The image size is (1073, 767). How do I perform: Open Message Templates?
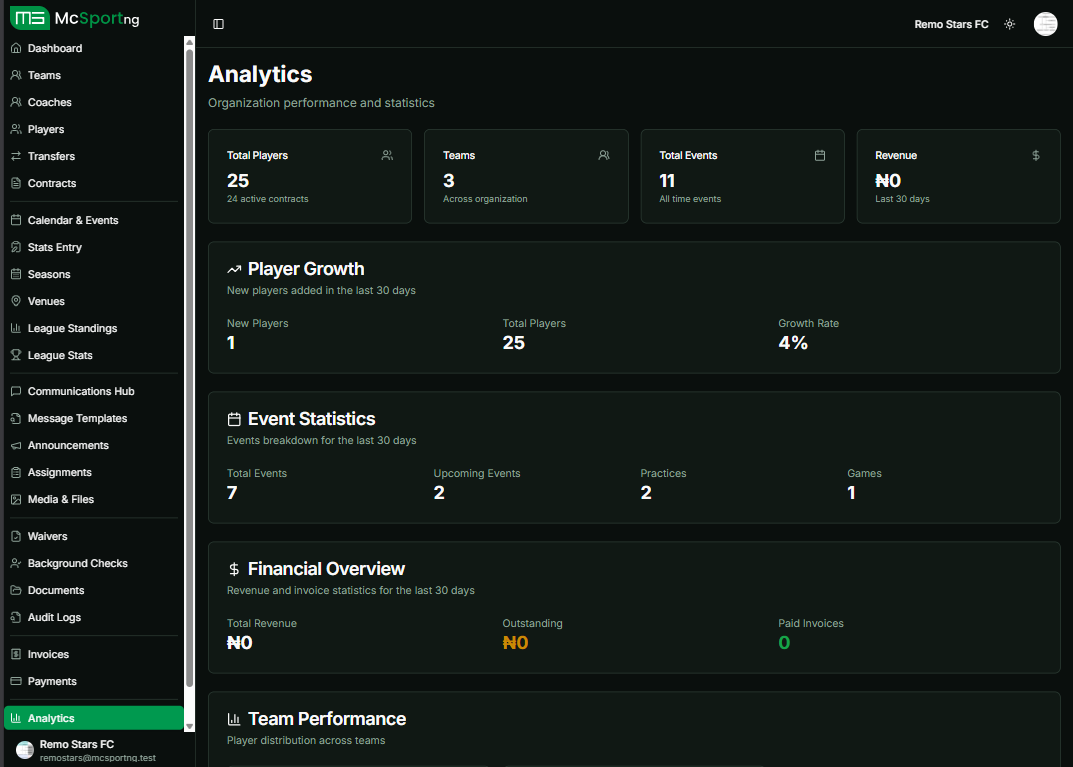[x=15, y=418]
